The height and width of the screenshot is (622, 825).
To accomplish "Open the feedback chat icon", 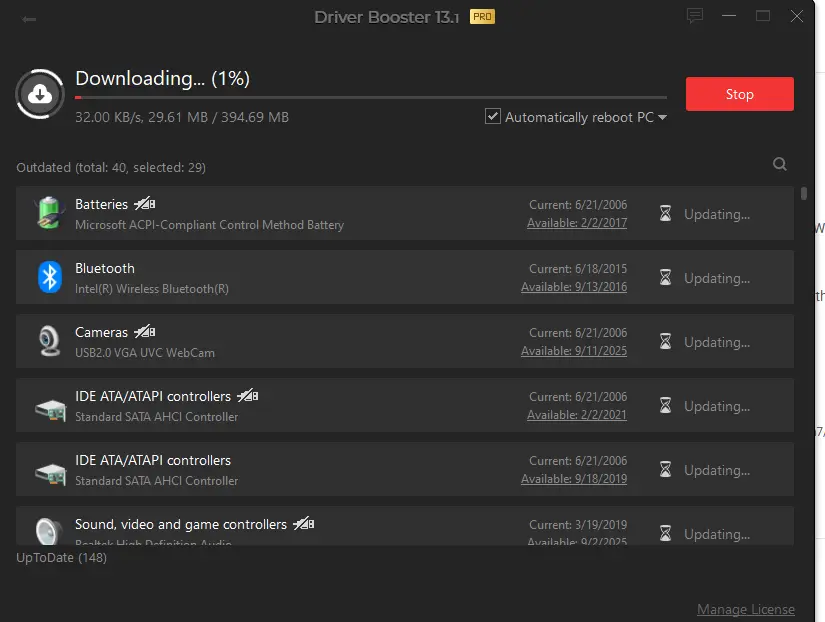I will click(695, 16).
